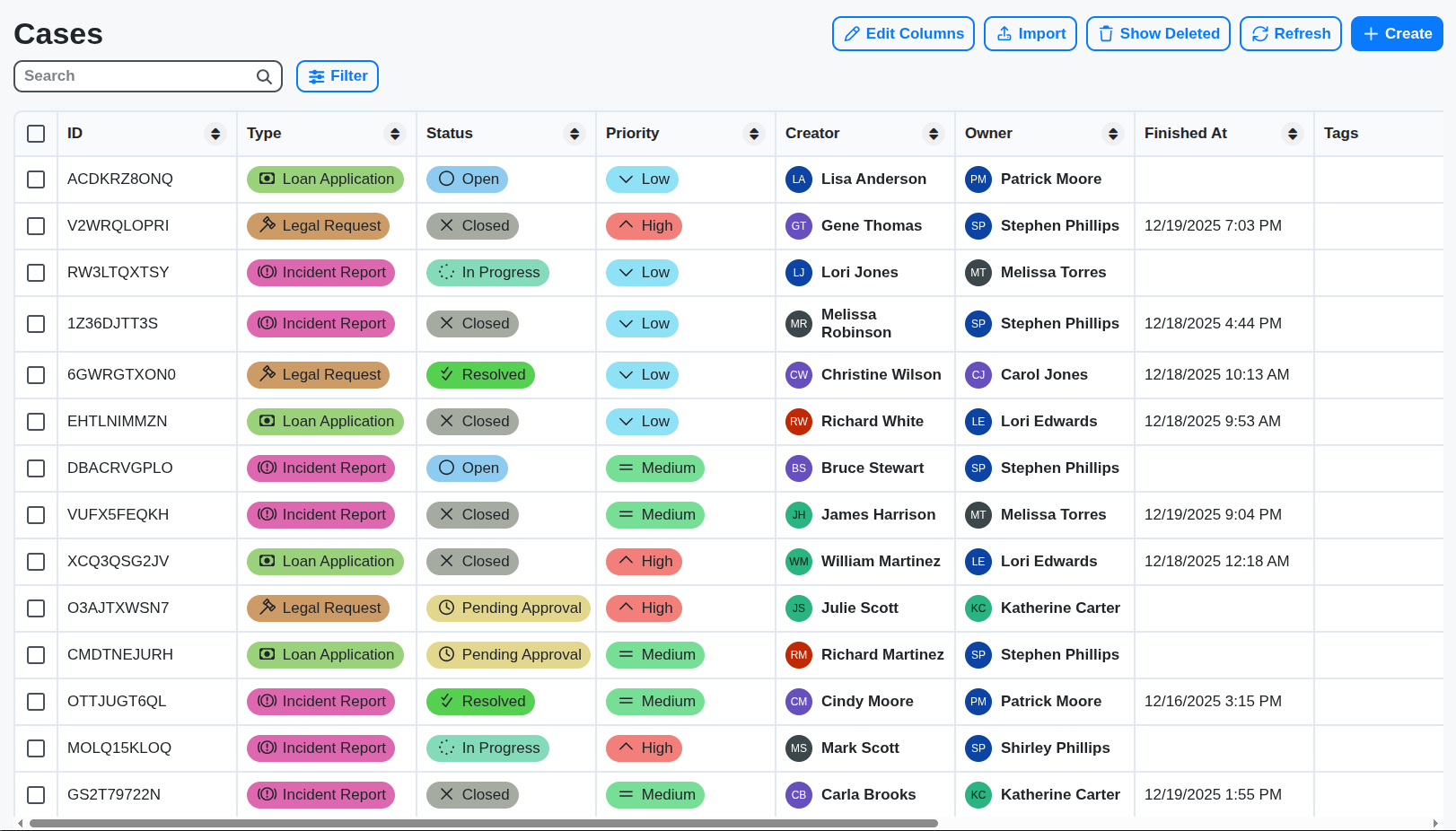Check the row checkbox for V2WRQLOPRI
Screen dimensions: 1456x831
[x=36, y=225]
